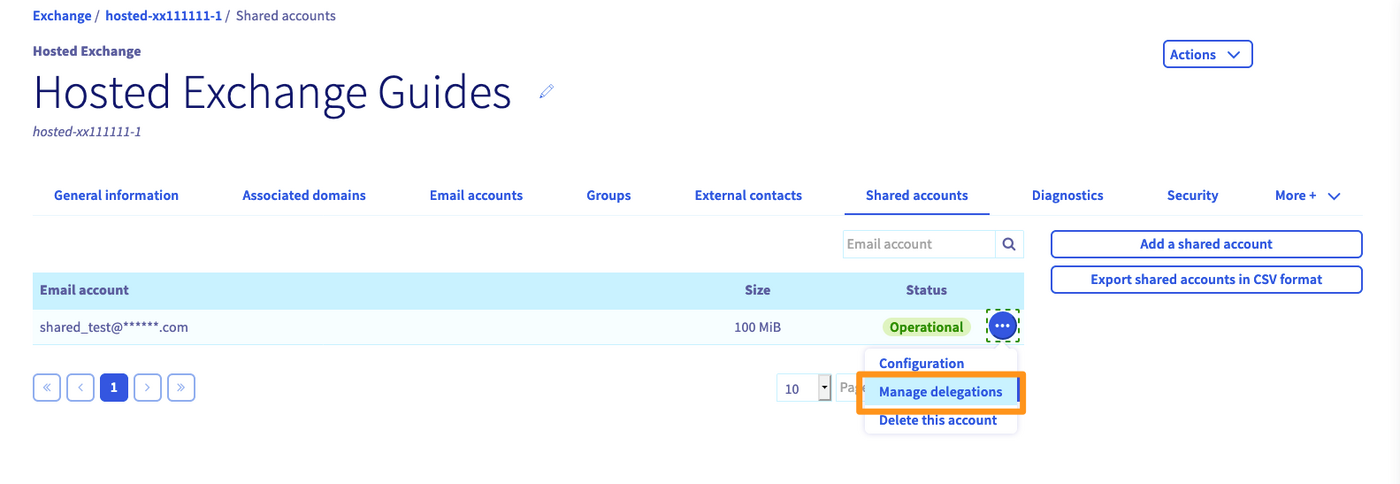Click Export shared accounts in CSV format
The height and width of the screenshot is (484, 1400).
click(x=1206, y=280)
